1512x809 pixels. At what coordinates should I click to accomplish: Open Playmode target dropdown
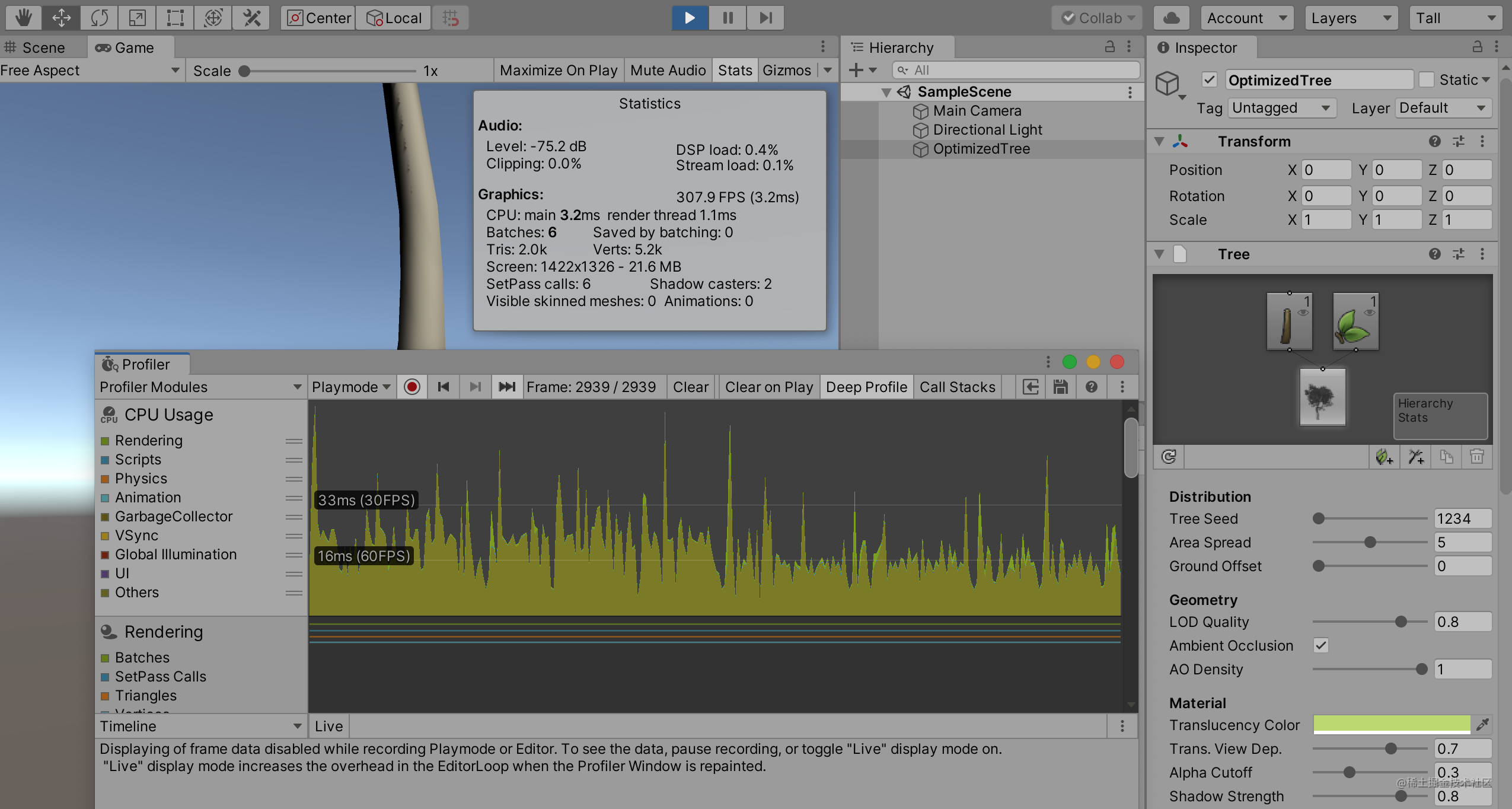351,387
